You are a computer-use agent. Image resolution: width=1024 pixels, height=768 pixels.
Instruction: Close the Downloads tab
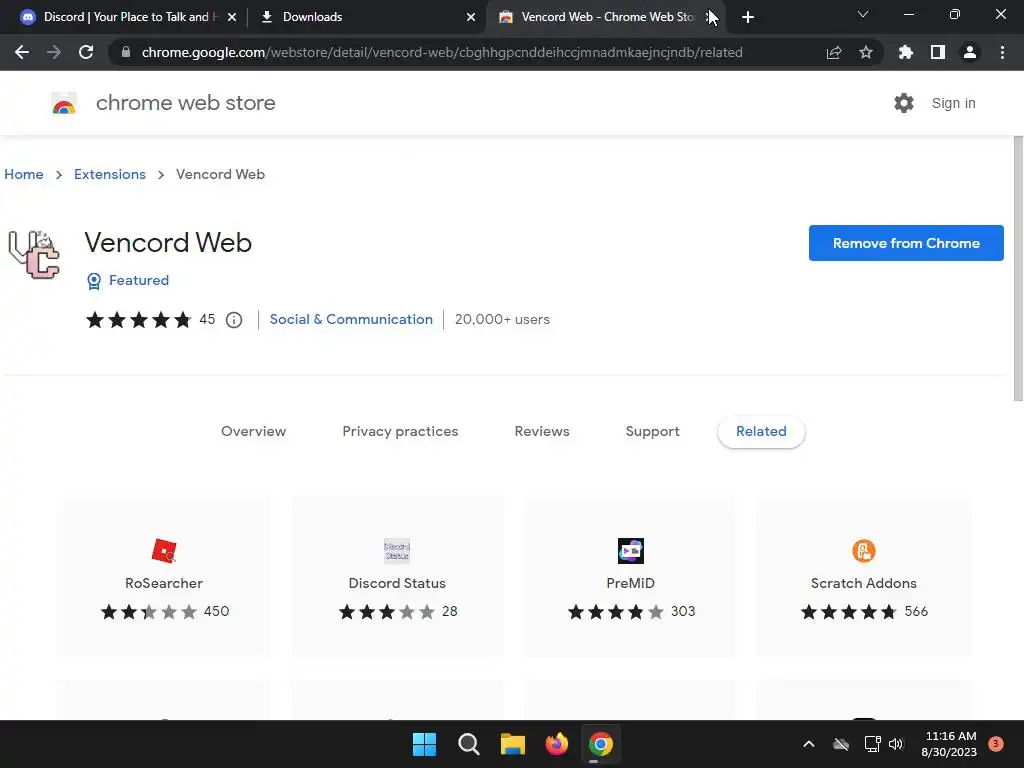471,17
